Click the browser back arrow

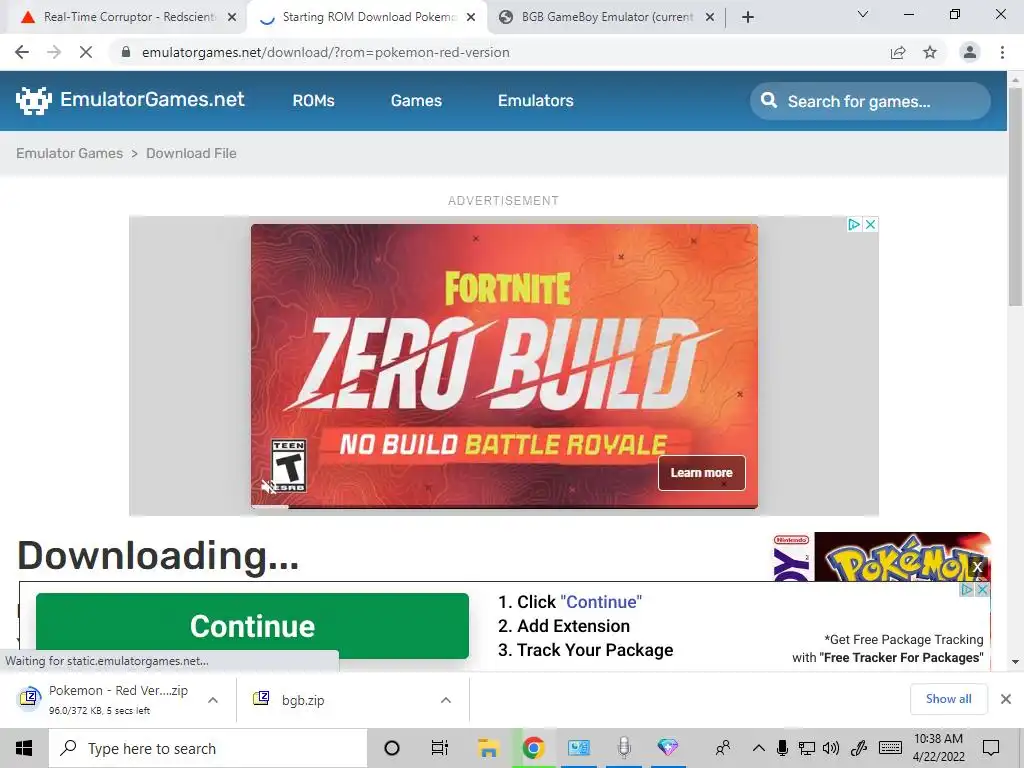(22, 52)
